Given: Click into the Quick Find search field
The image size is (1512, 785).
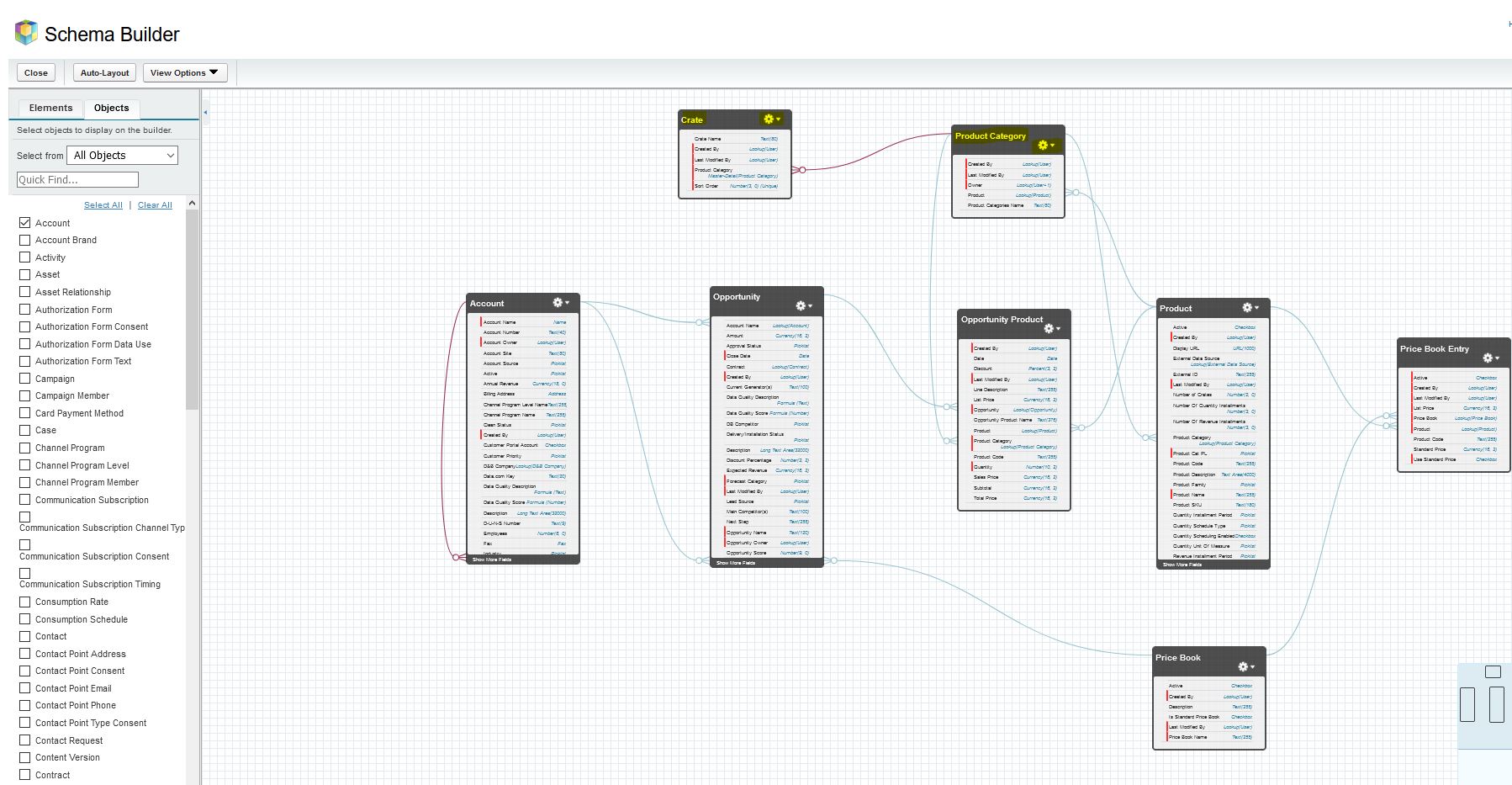Looking at the screenshot, I should pos(77,180).
